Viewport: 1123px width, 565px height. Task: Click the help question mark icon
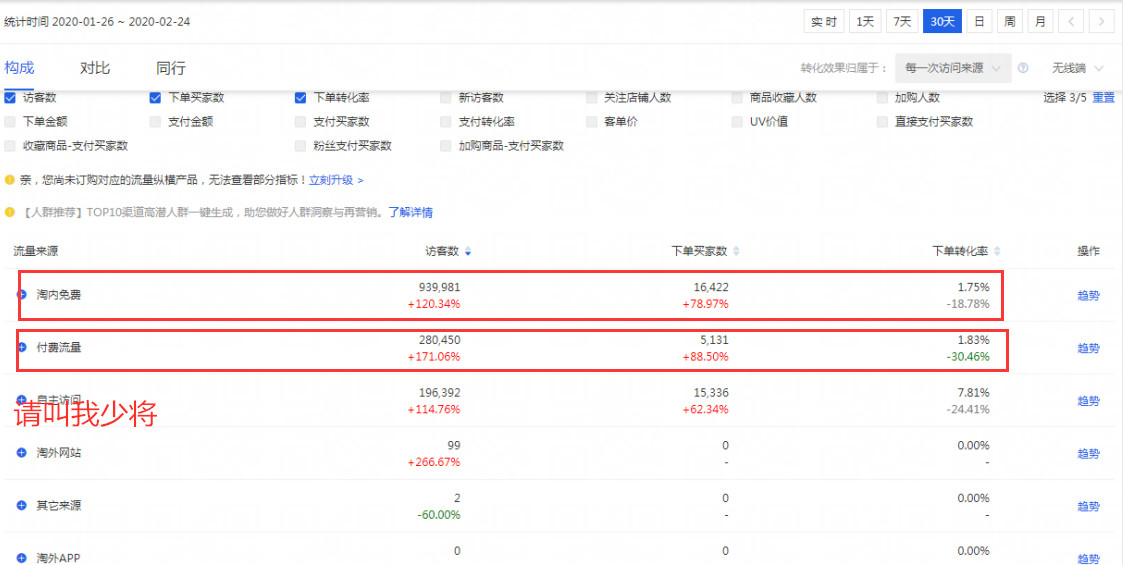[1023, 68]
